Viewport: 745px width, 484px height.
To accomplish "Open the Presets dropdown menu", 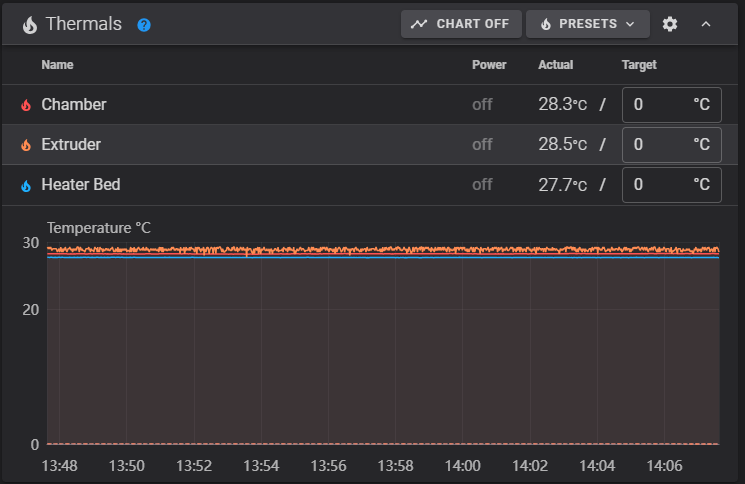I will (587, 24).
